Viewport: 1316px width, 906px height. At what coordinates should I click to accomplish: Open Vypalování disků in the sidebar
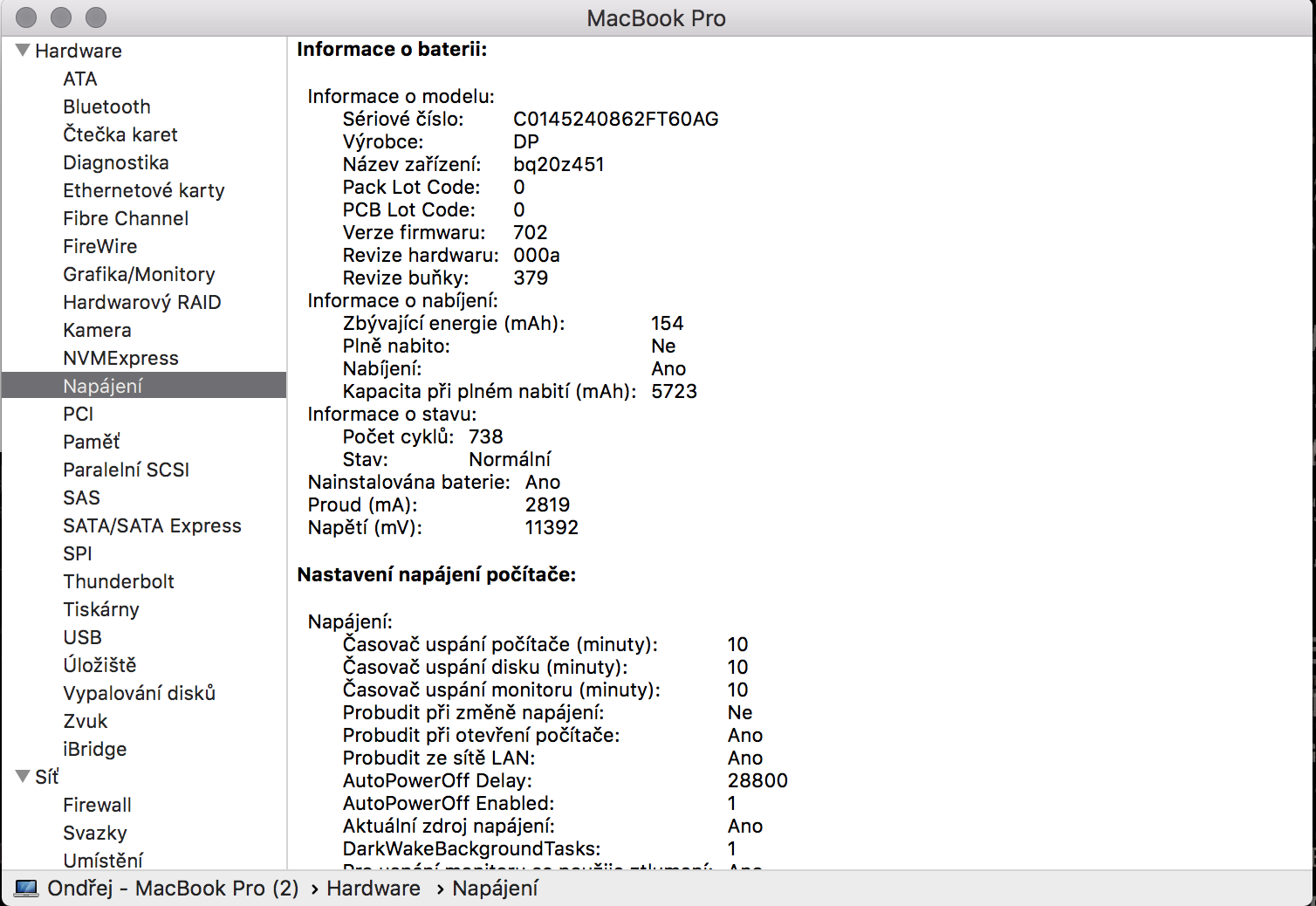140,693
